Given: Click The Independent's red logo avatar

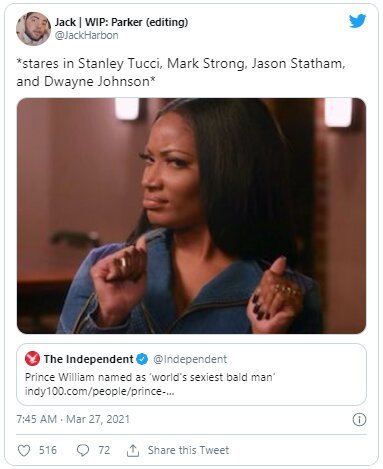Looking at the screenshot, I should click(32, 359).
